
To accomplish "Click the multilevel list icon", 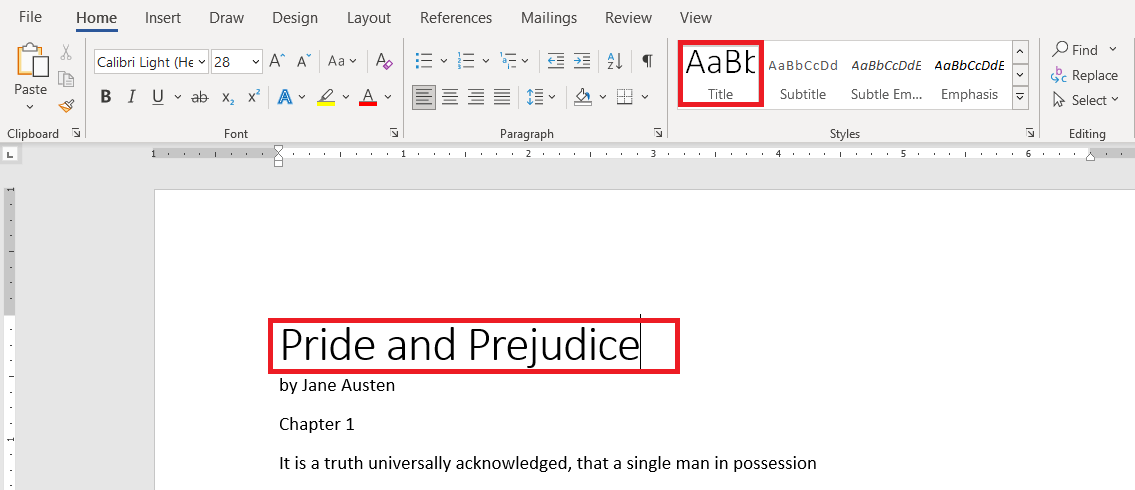I will coord(508,60).
